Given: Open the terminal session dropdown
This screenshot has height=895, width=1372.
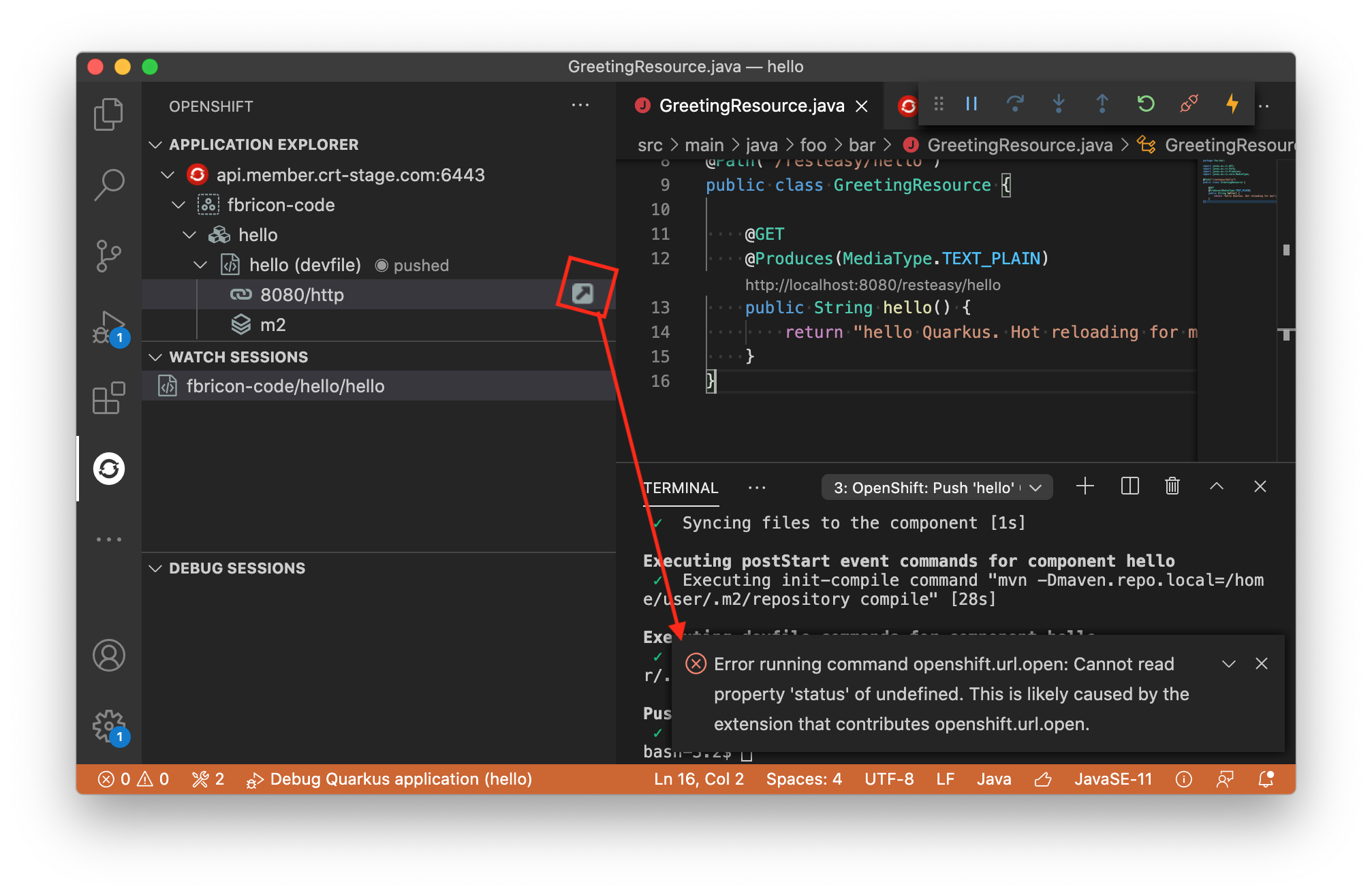Looking at the screenshot, I should coord(1035,487).
